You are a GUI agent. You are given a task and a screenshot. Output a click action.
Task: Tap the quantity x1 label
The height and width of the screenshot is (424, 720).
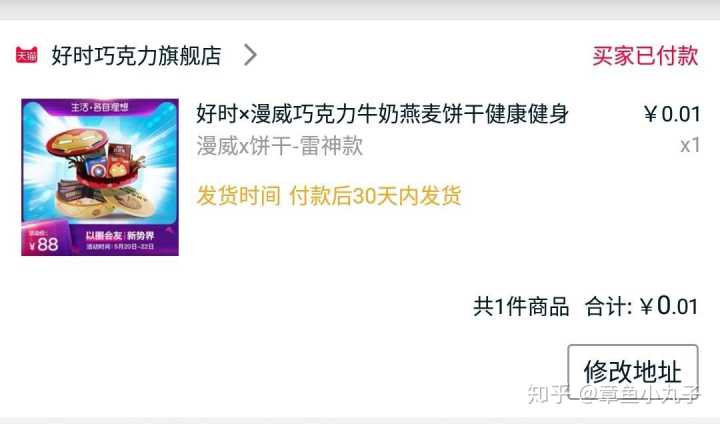(690, 145)
